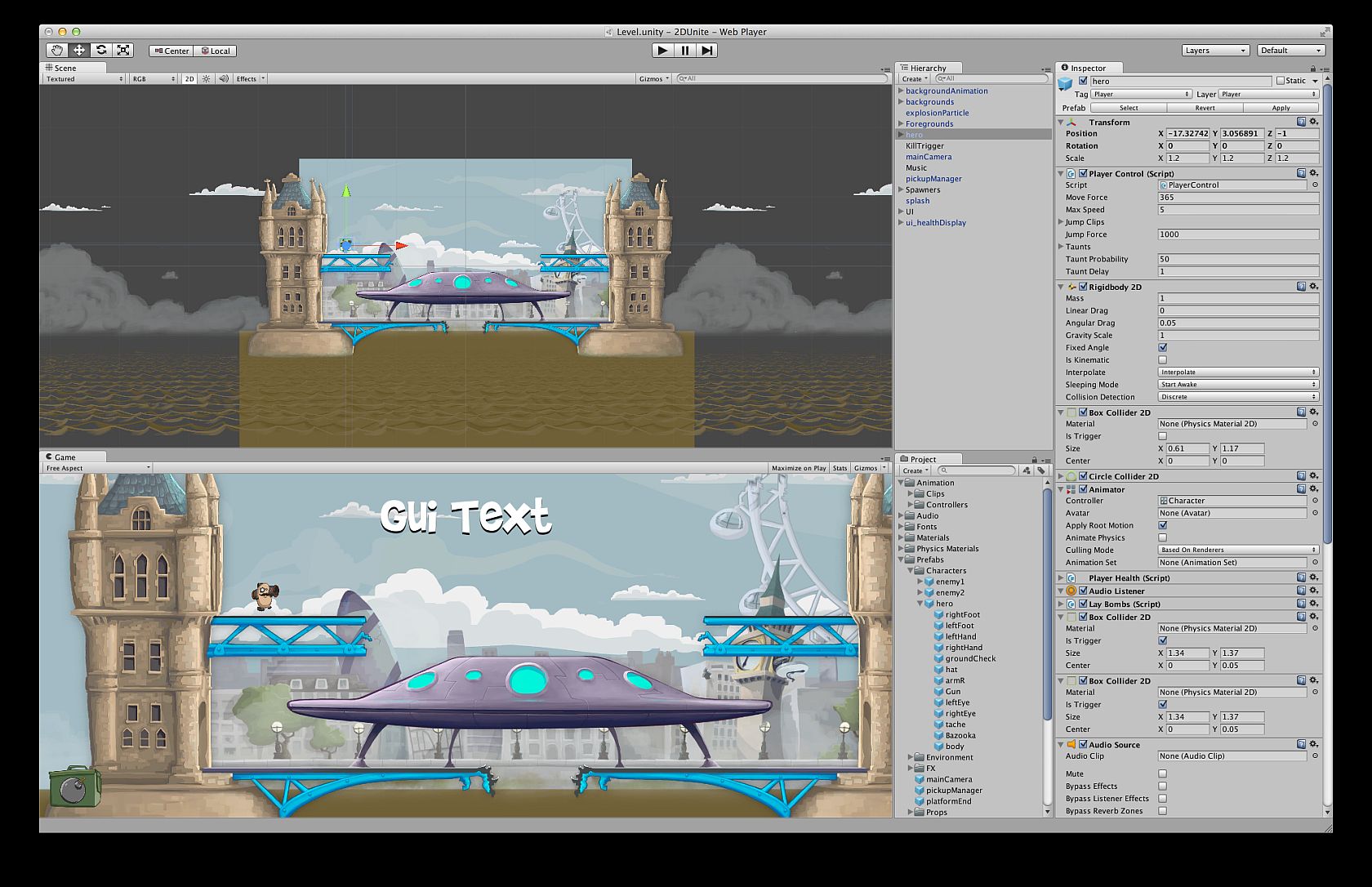Screen dimensions: 1372x887
Task: Switch to the Game tab
Action: pyautogui.click(x=73, y=457)
